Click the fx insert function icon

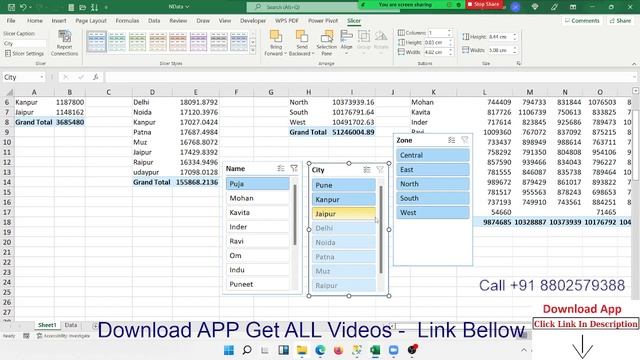coord(96,77)
